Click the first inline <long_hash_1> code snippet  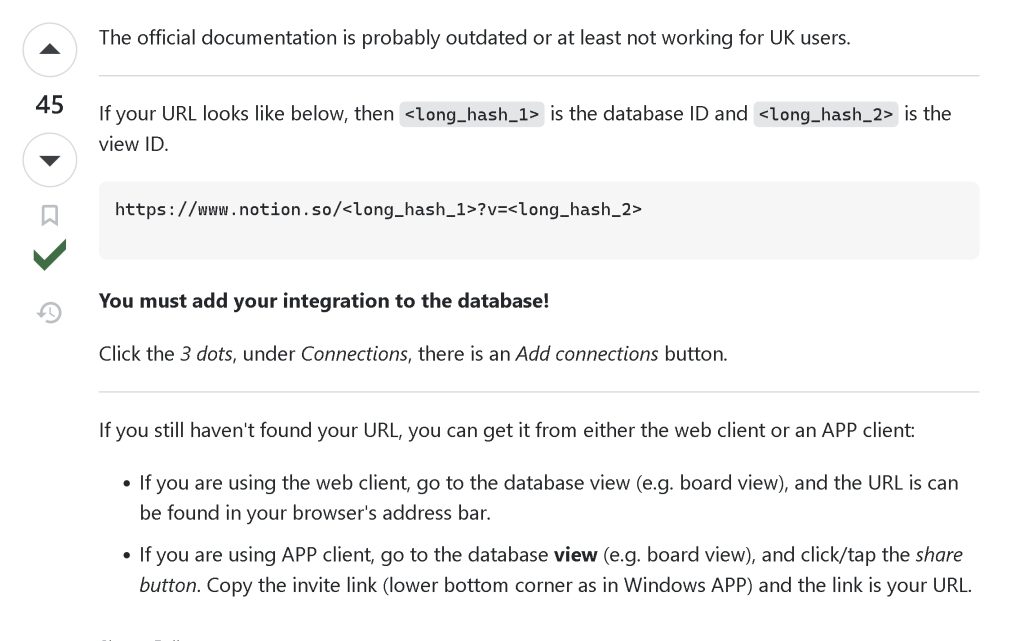[472, 114]
